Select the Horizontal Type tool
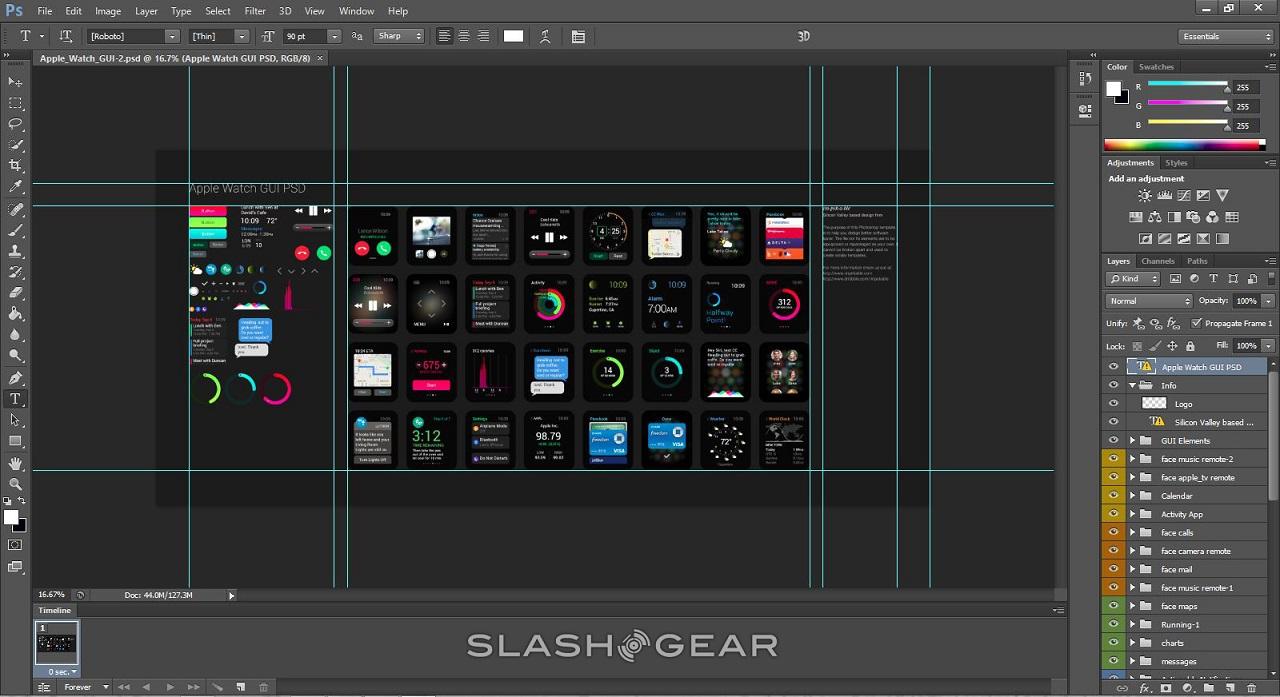Screen dimensions: 1280x697 click(x=15, y=399)
